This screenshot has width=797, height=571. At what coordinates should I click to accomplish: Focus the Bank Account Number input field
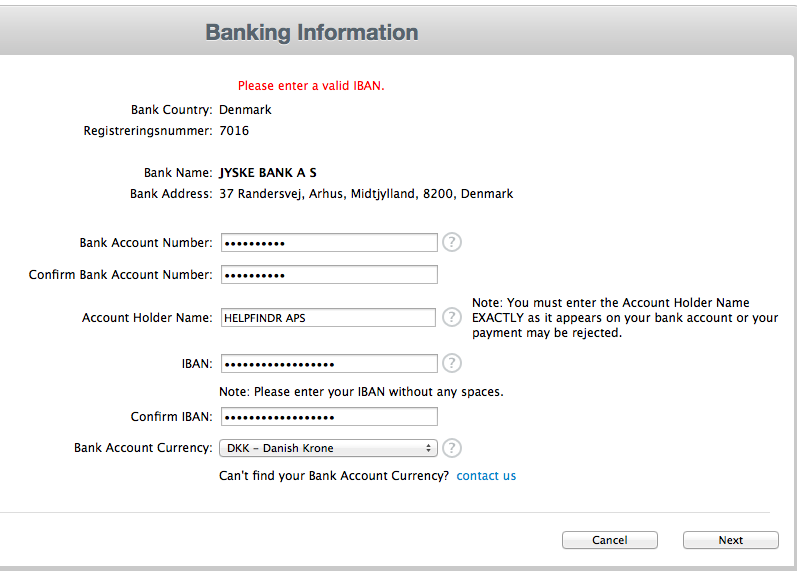328,242
